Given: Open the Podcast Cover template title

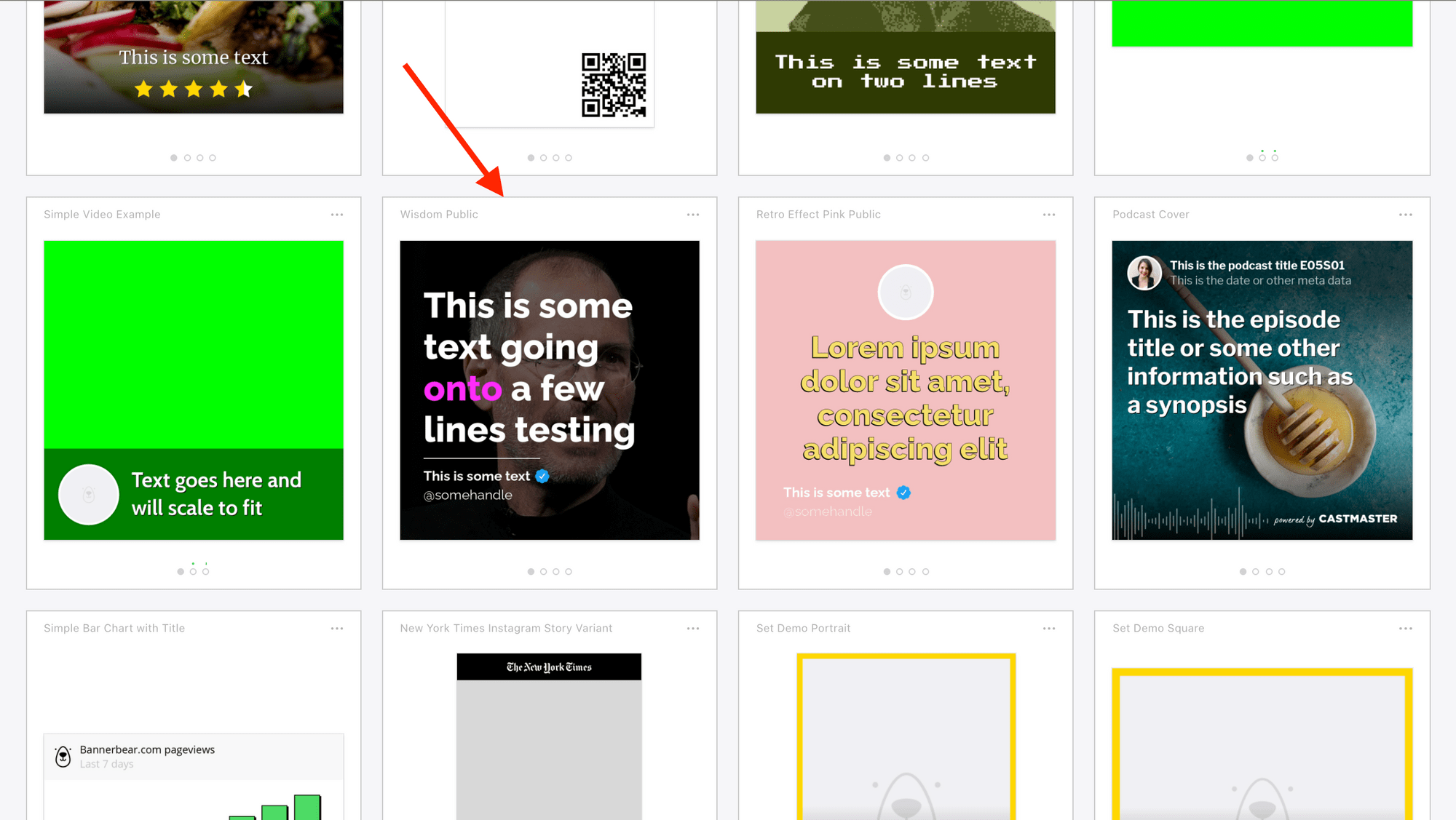Looking at the screenshot, I should click(1150, 215).
